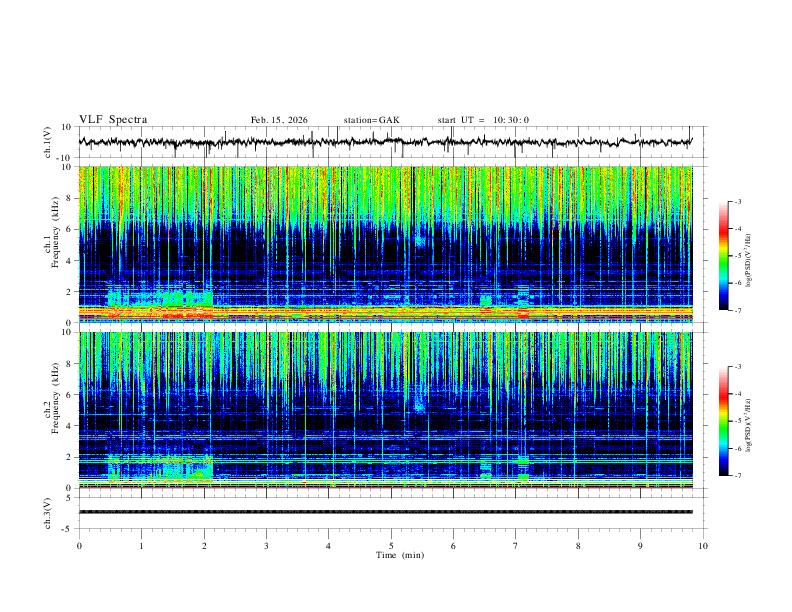Click the log(PSD) label beside ch.2 color bar
Screen dimensions: 792x612
(x=749, y=426)
